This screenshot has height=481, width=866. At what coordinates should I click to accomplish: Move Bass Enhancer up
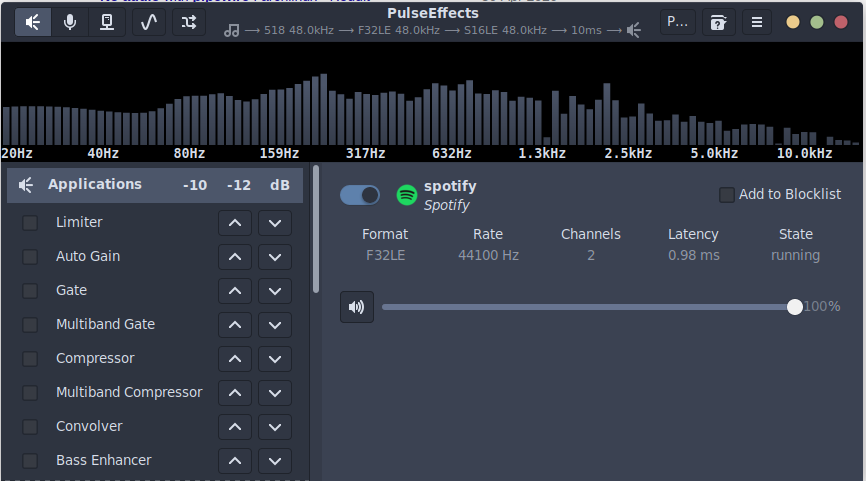click(x=235, y=461)
